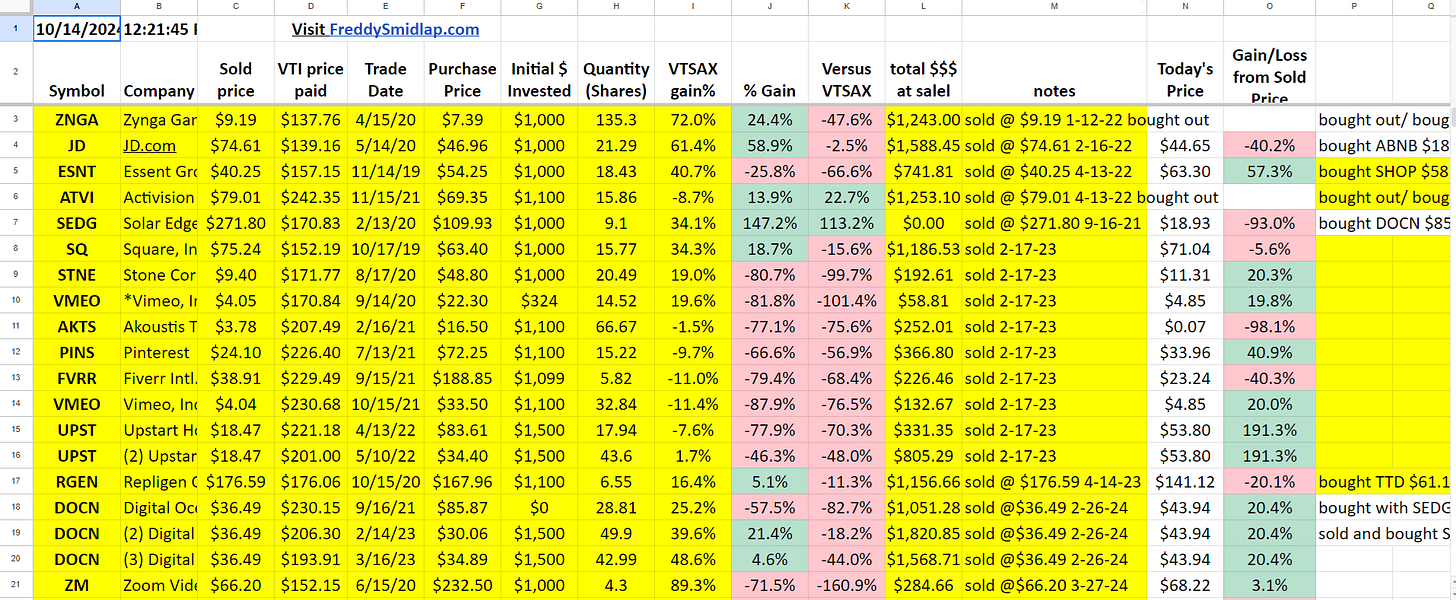Click the Gain/Loss from Sold Price heading

(x=1270, y=73)
